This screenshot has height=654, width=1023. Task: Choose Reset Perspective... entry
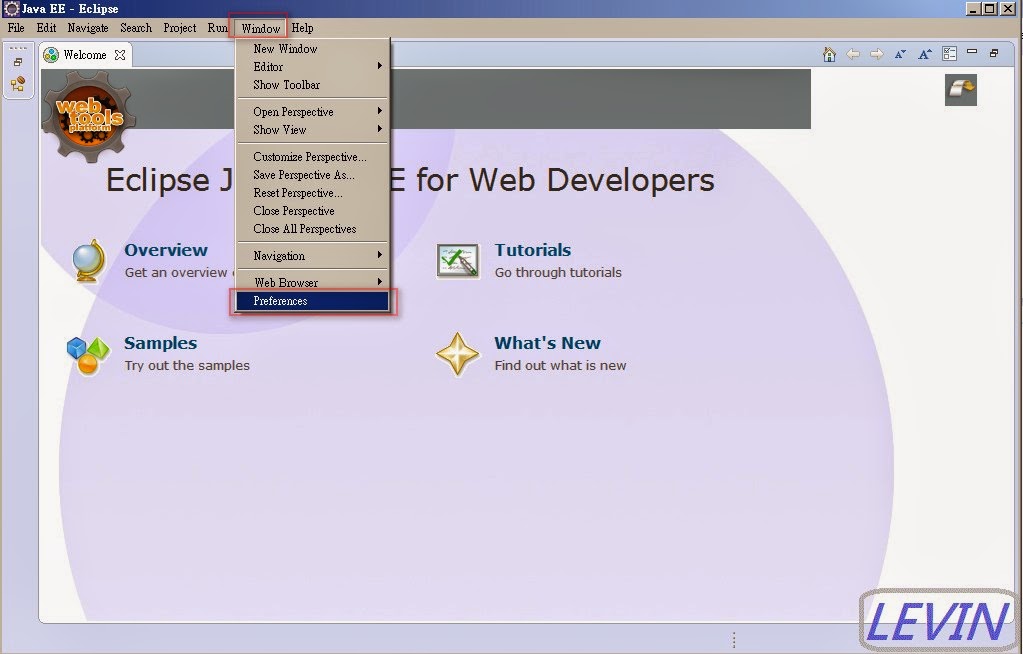coord(313,193)
